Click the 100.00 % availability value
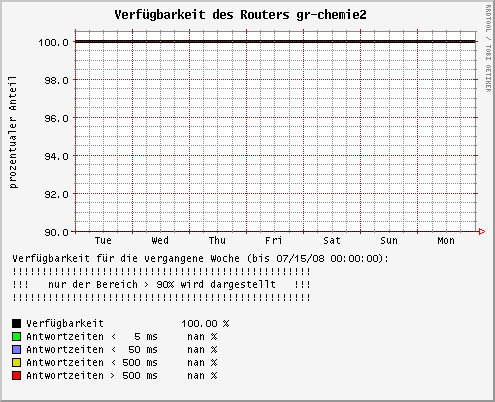The width and height of the screenshot is (495, 402). [x=205, y=324]
